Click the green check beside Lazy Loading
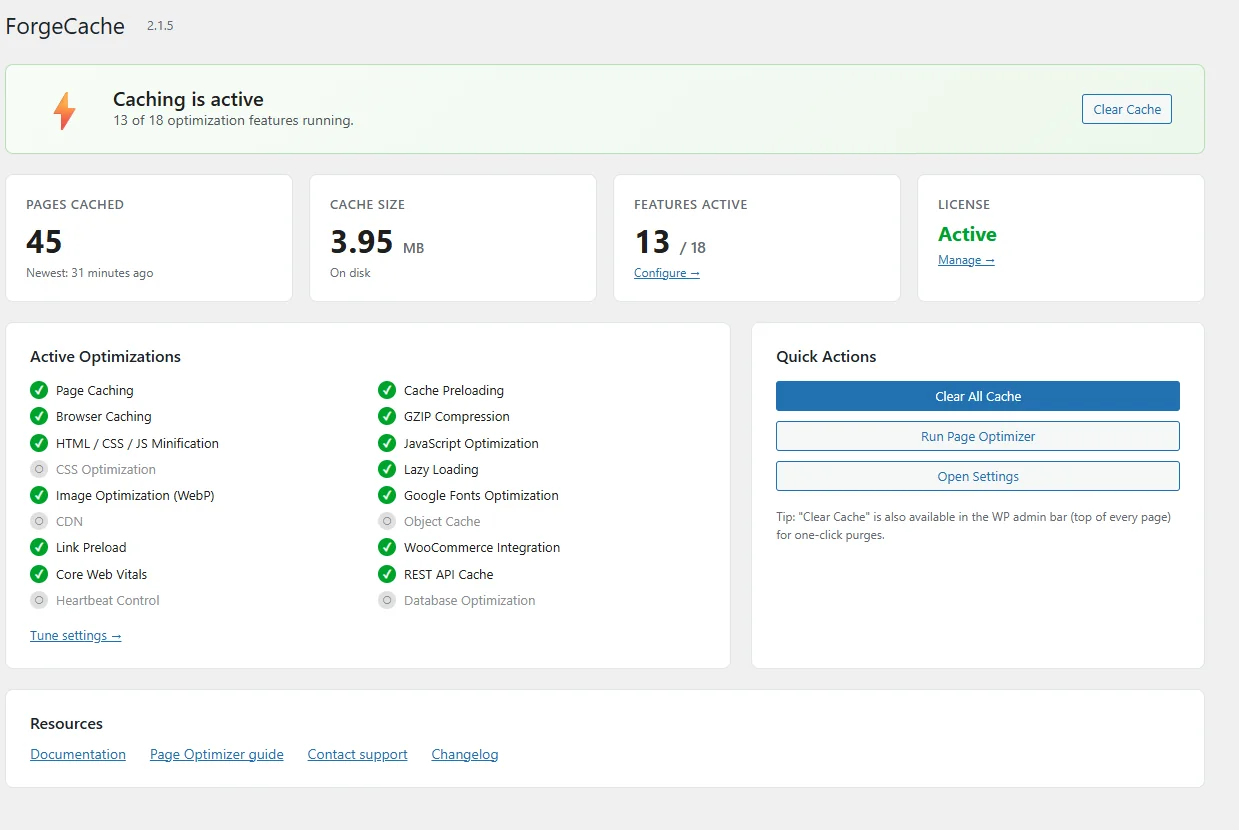The image size is (1239, 830). pyautogui.click(x=387, y=469)
